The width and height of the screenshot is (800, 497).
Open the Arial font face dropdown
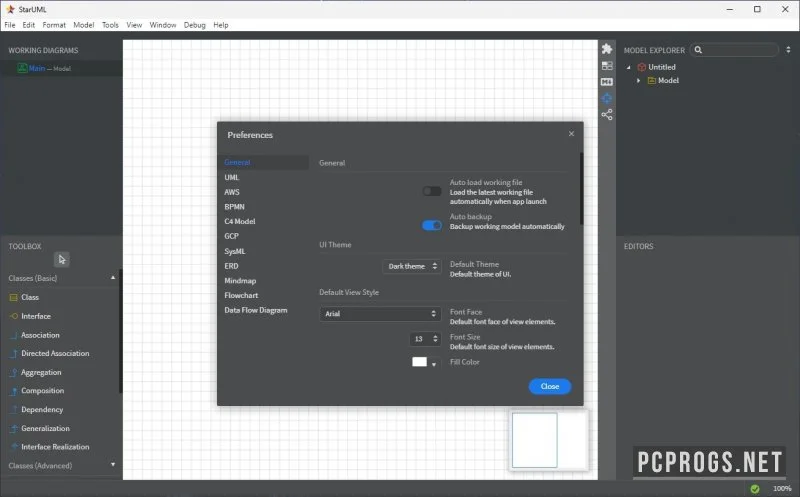380,314
